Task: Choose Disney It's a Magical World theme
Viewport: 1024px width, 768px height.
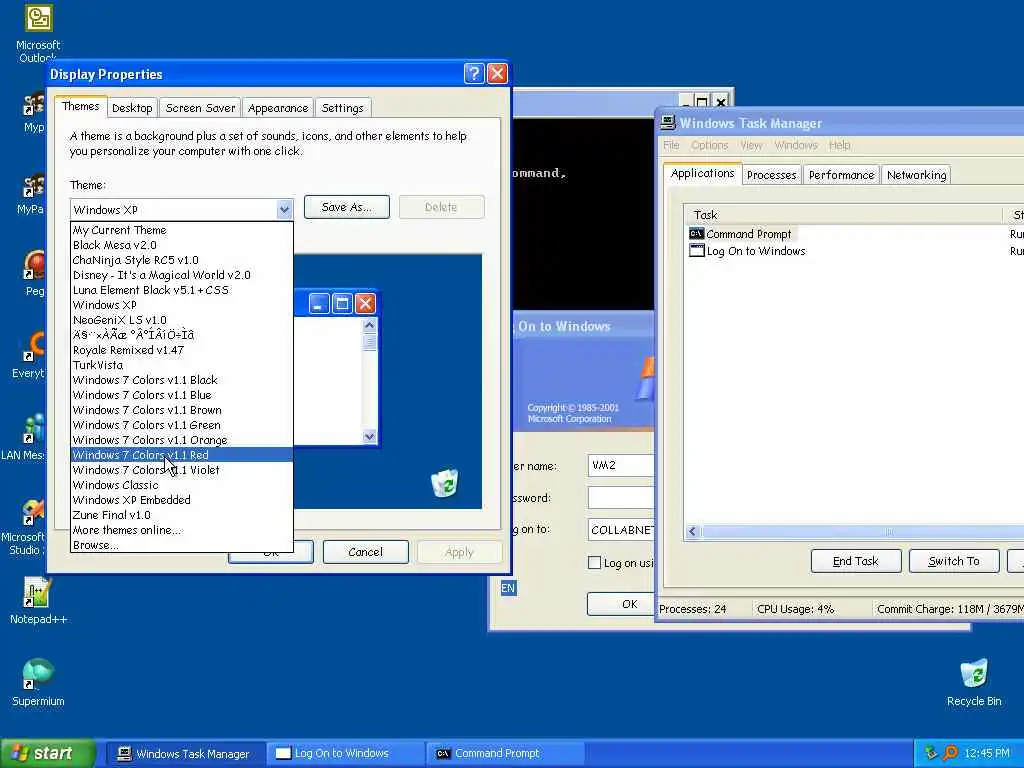Action: coord(182,275)
